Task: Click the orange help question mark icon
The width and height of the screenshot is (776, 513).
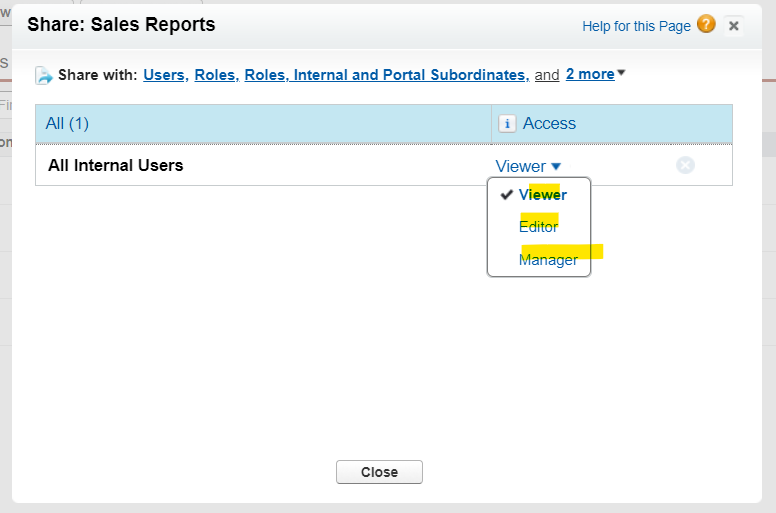Action: pos(706,25)
